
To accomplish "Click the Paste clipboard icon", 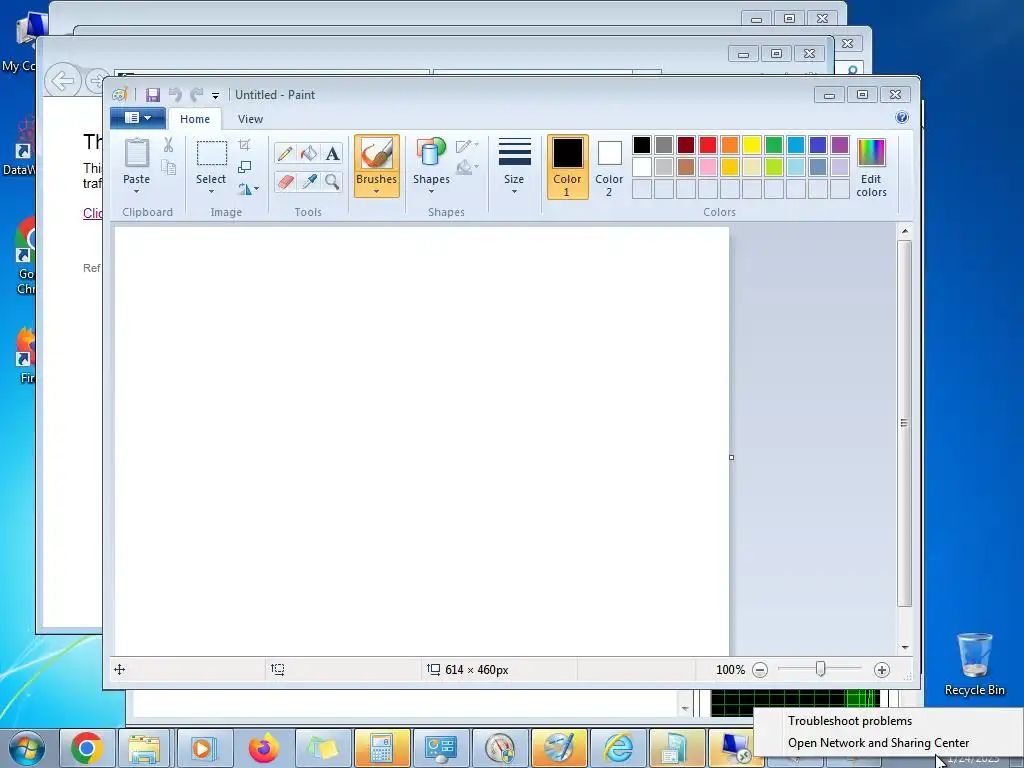I will (136, 154).
